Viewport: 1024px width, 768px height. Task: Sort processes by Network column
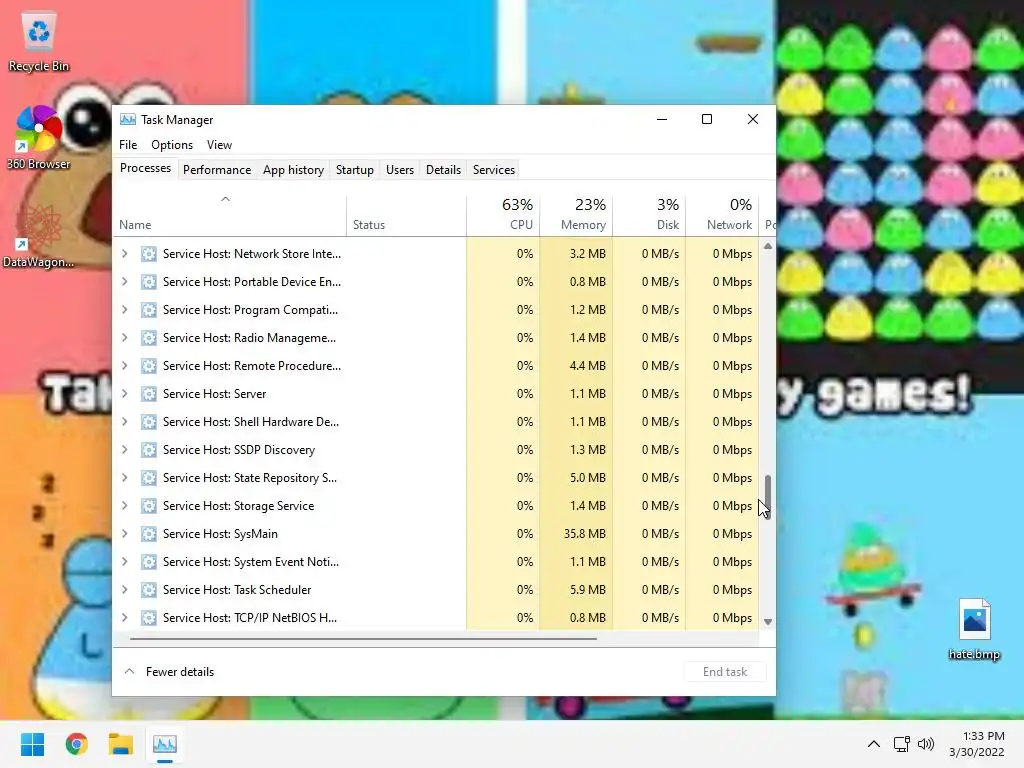[722, 216]
